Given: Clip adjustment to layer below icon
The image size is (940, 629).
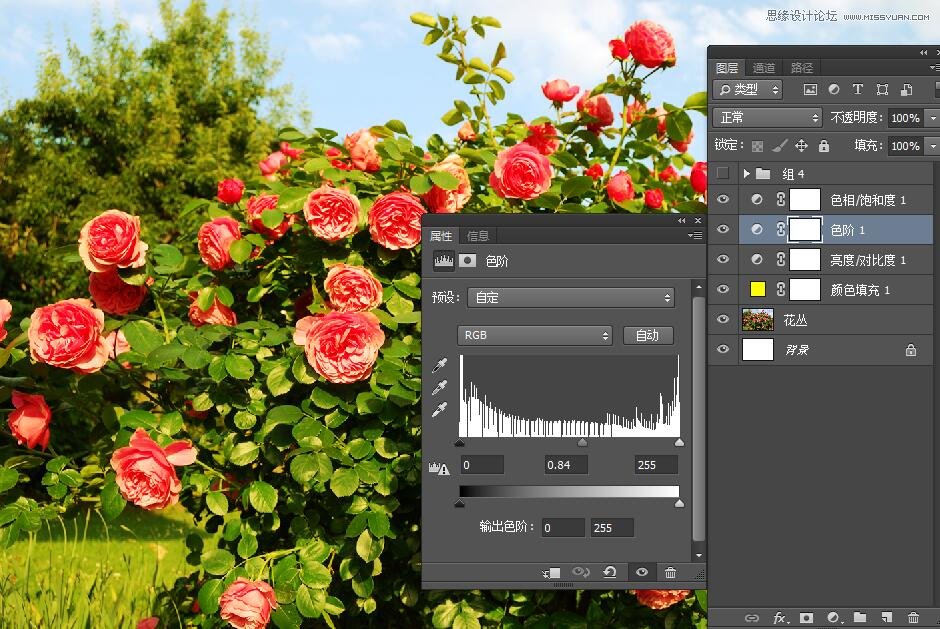Looking at the screenshot, I should (551, 573).
